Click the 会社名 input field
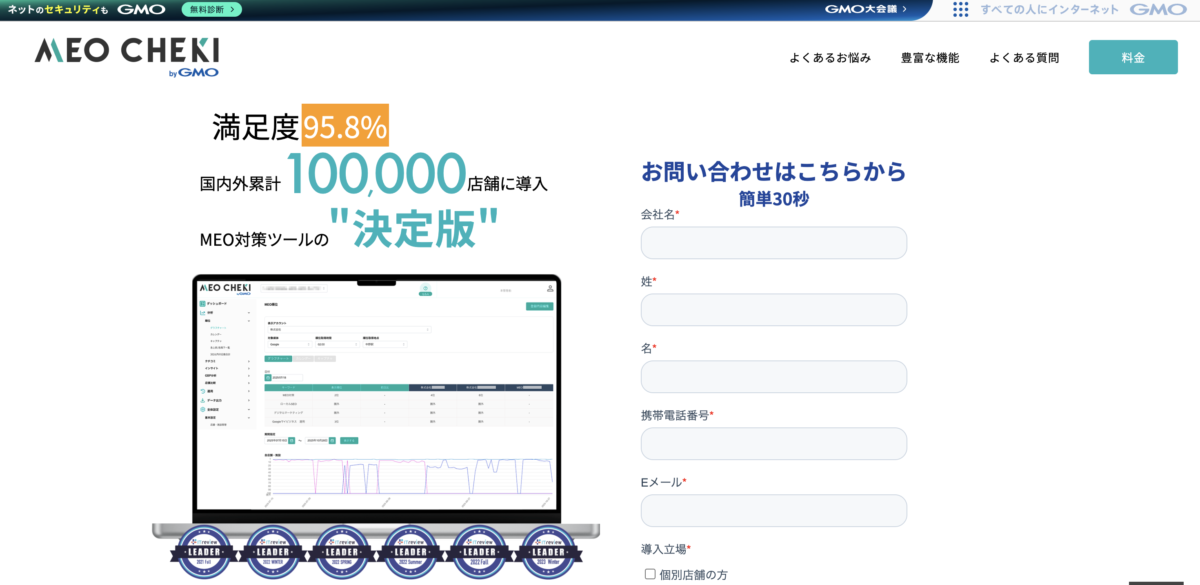Screen dimensions: 1200x585 pos(774,243)
